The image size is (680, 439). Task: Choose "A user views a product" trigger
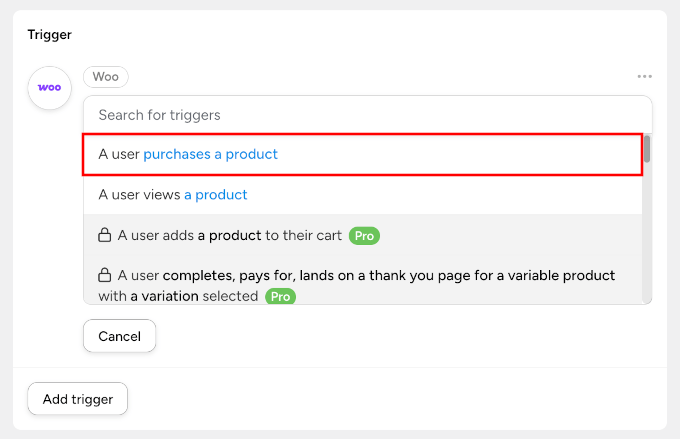361,195
